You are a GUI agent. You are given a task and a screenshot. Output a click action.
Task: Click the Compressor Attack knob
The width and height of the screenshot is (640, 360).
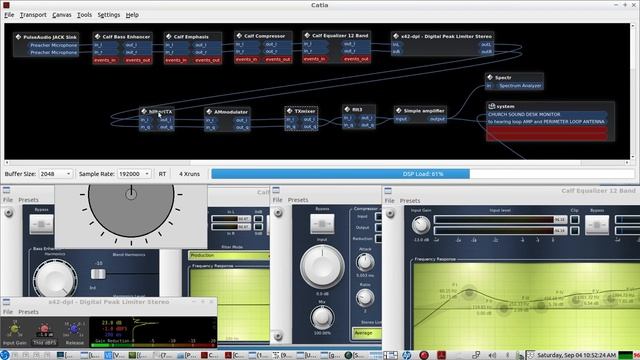tap(365, 262)
